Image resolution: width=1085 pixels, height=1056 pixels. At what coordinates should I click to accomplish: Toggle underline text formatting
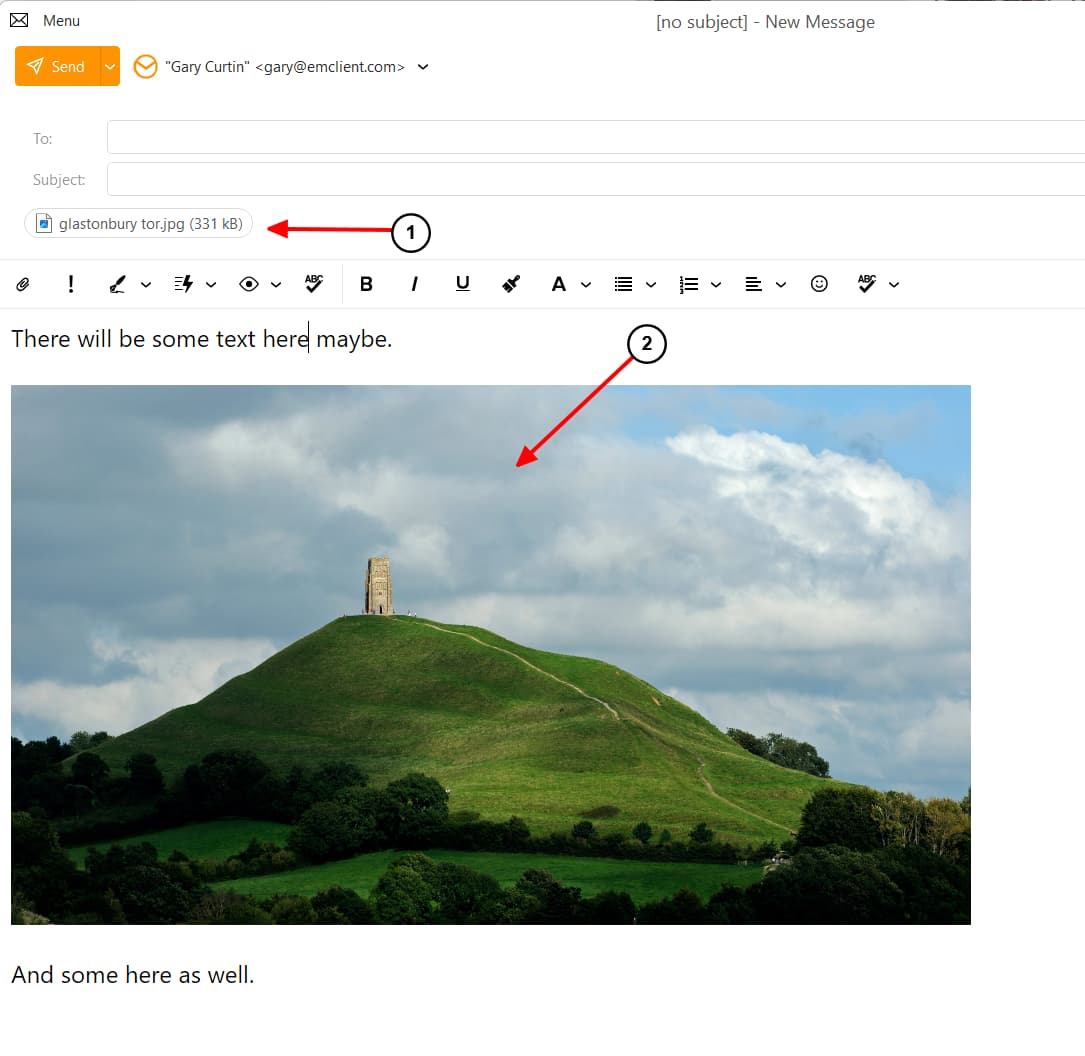[462, 284]
